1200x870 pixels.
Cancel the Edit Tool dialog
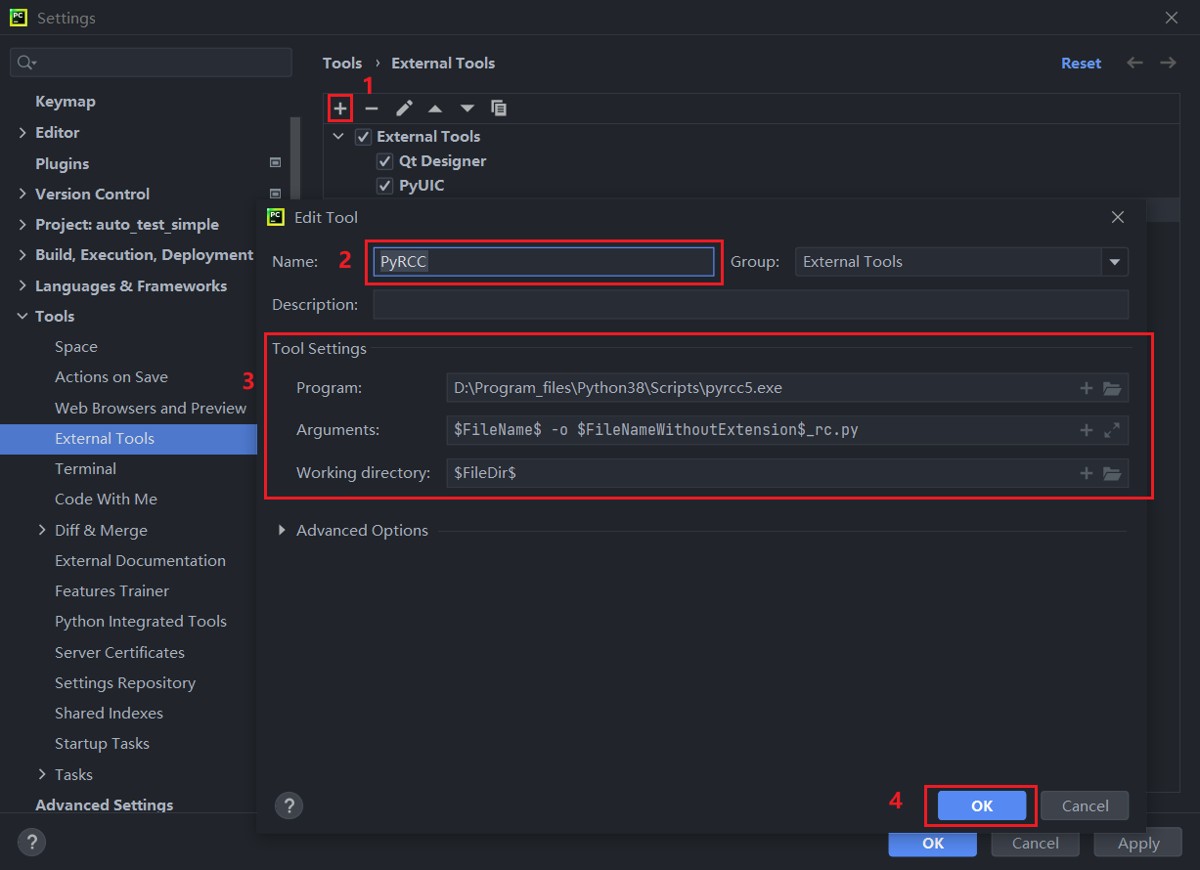coord(1085,806)
